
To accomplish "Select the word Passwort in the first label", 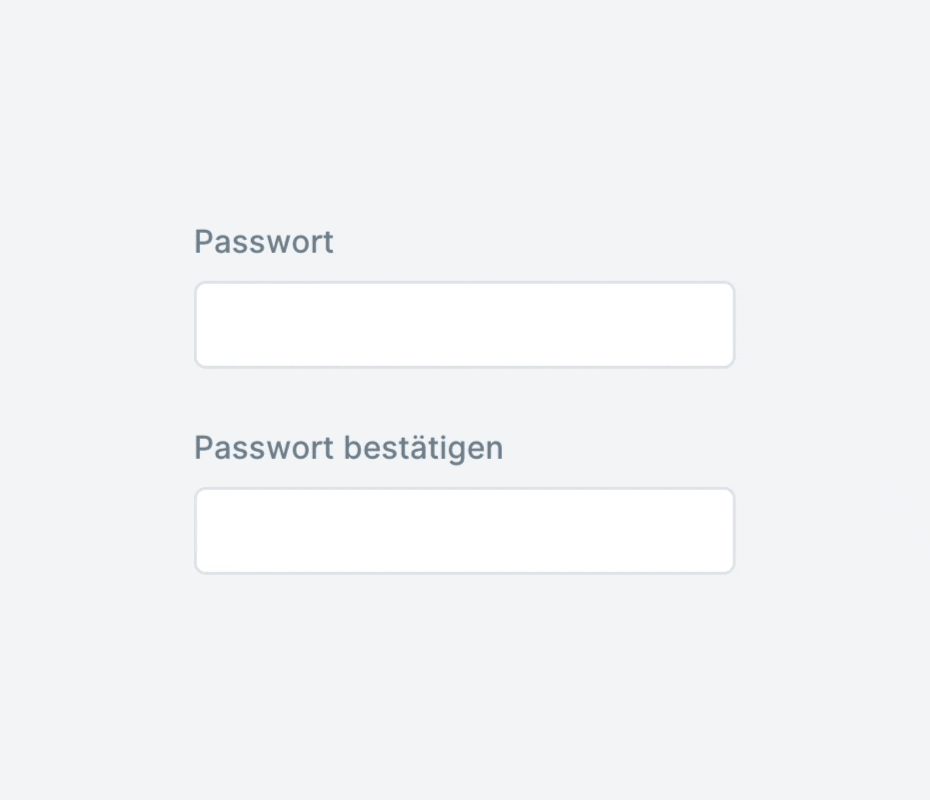I will point(264,242).
